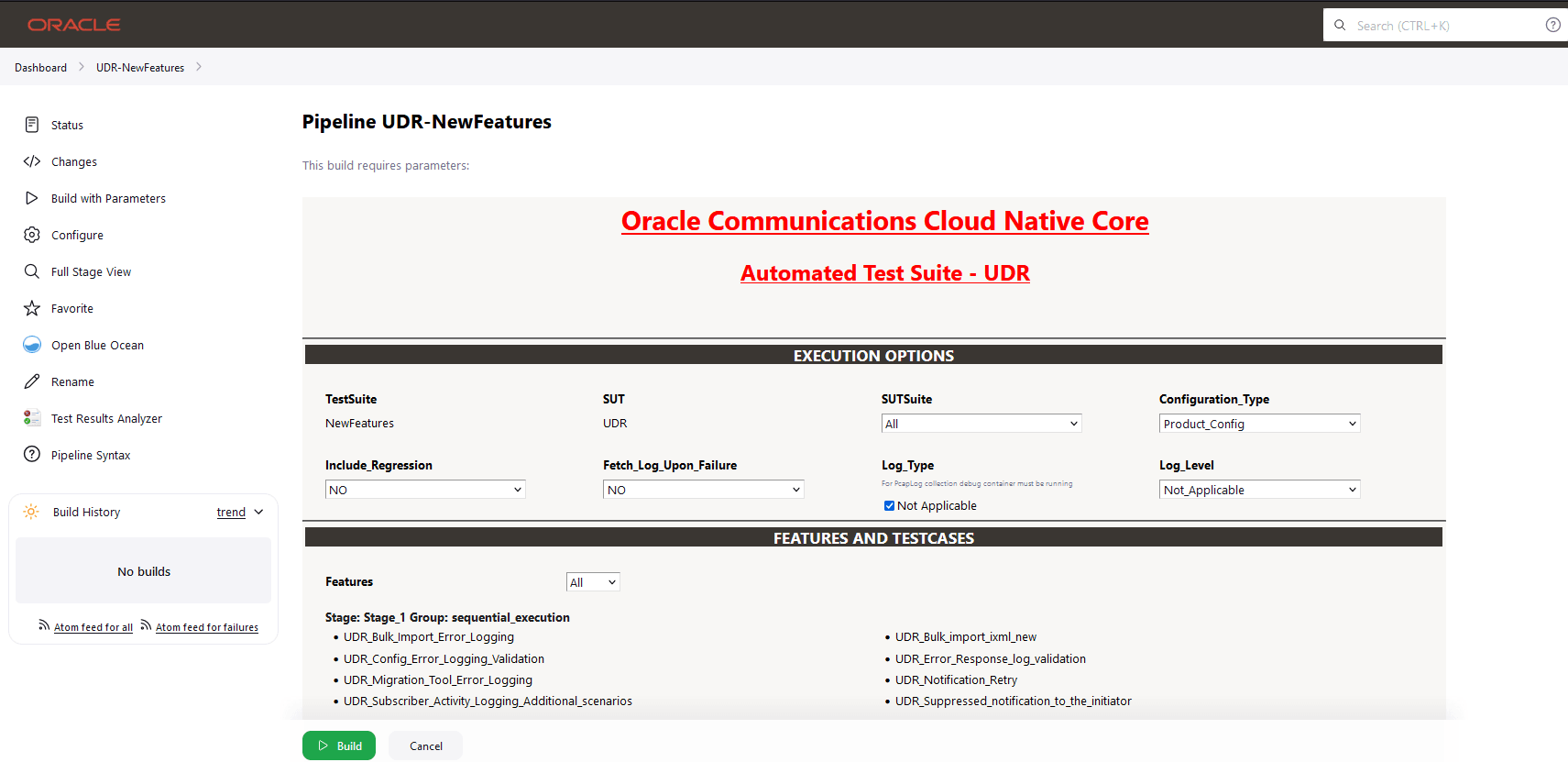
Task: Open the trend link in Build History
Action: tap(231, 512)
